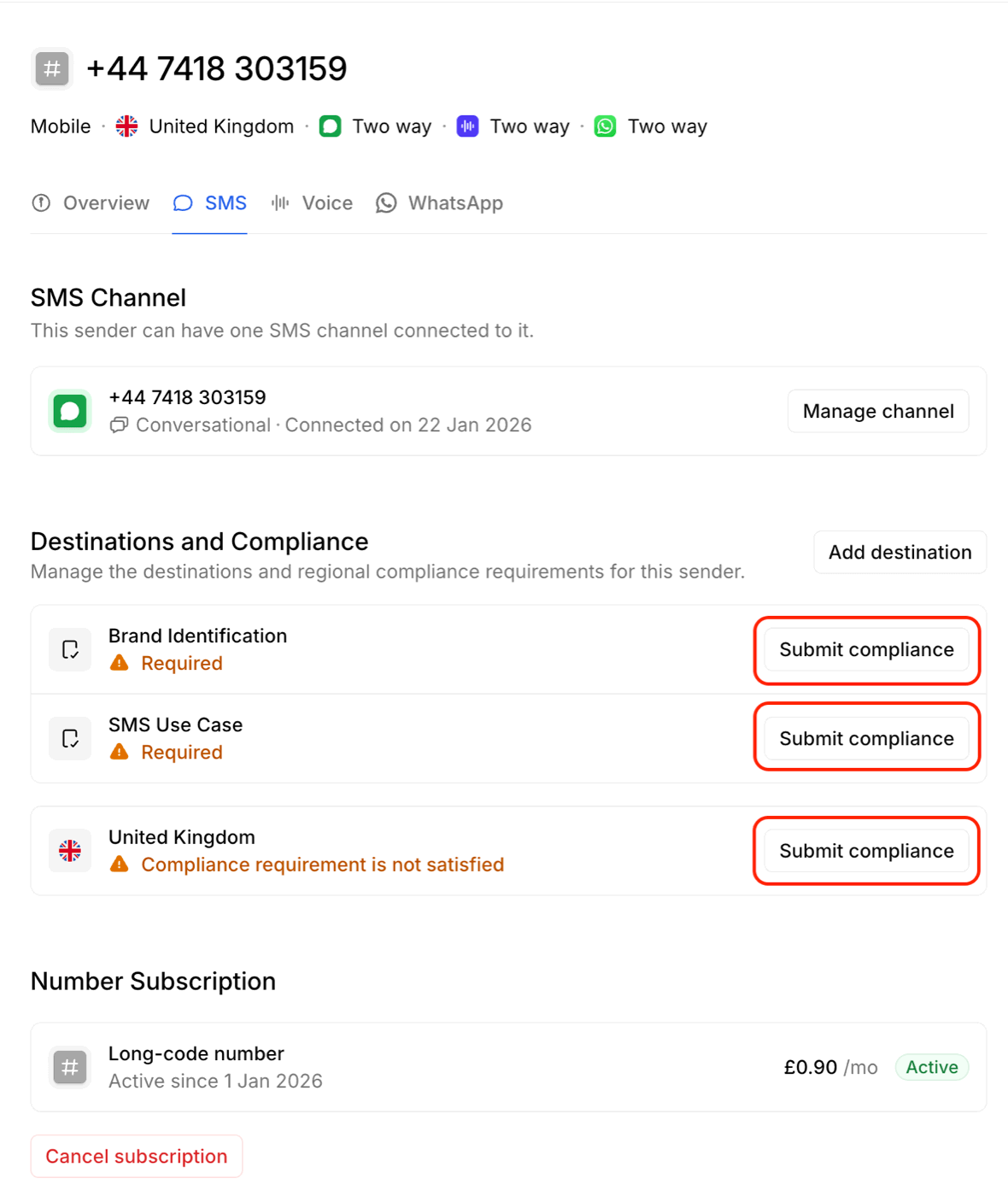The width and height of the screenshot is (1008, 1196).
Task: Submit compliance for SMS Use Case
Action: point(866,738)
